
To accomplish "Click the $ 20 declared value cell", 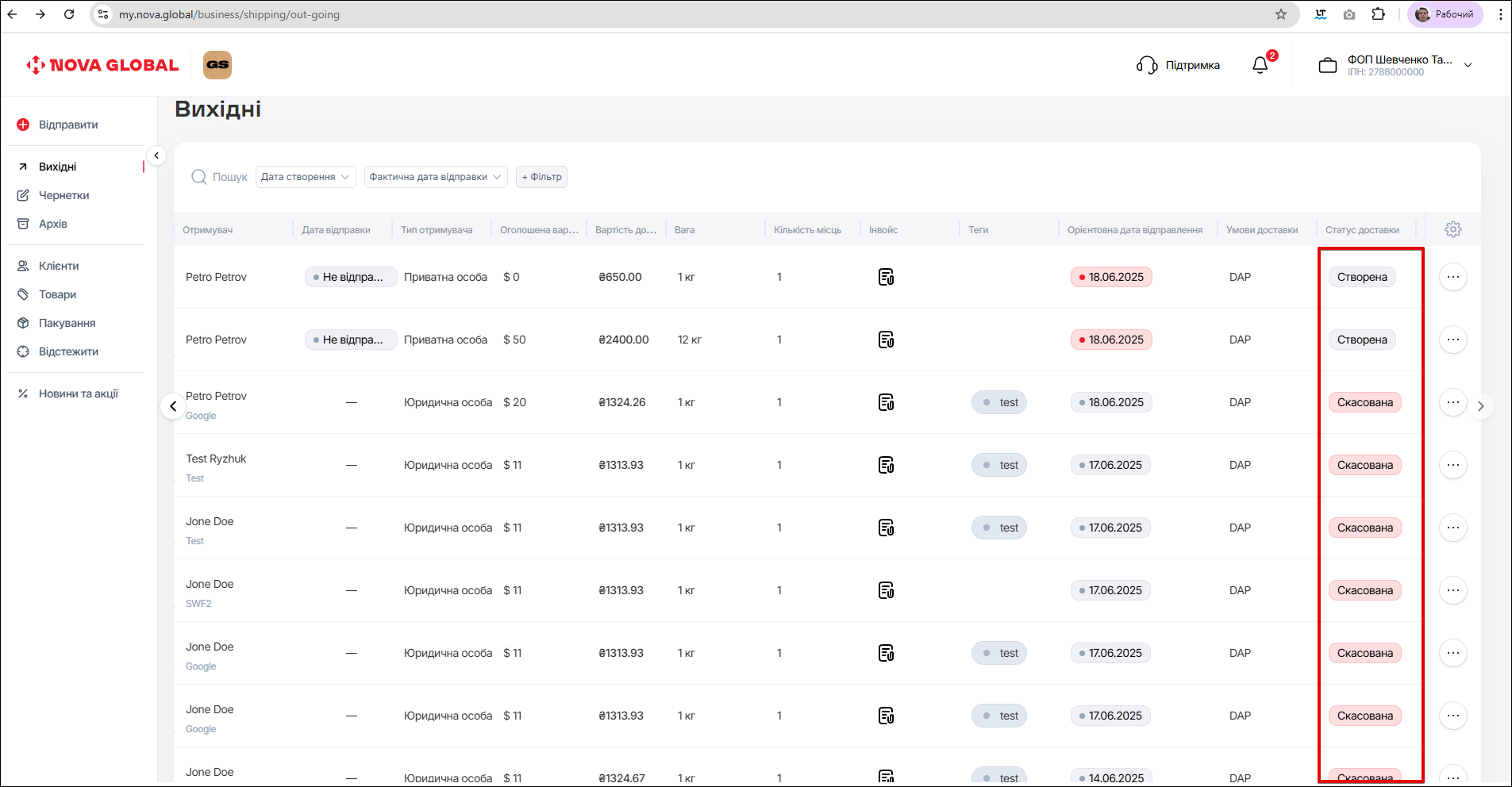I will tap(514, 402).
